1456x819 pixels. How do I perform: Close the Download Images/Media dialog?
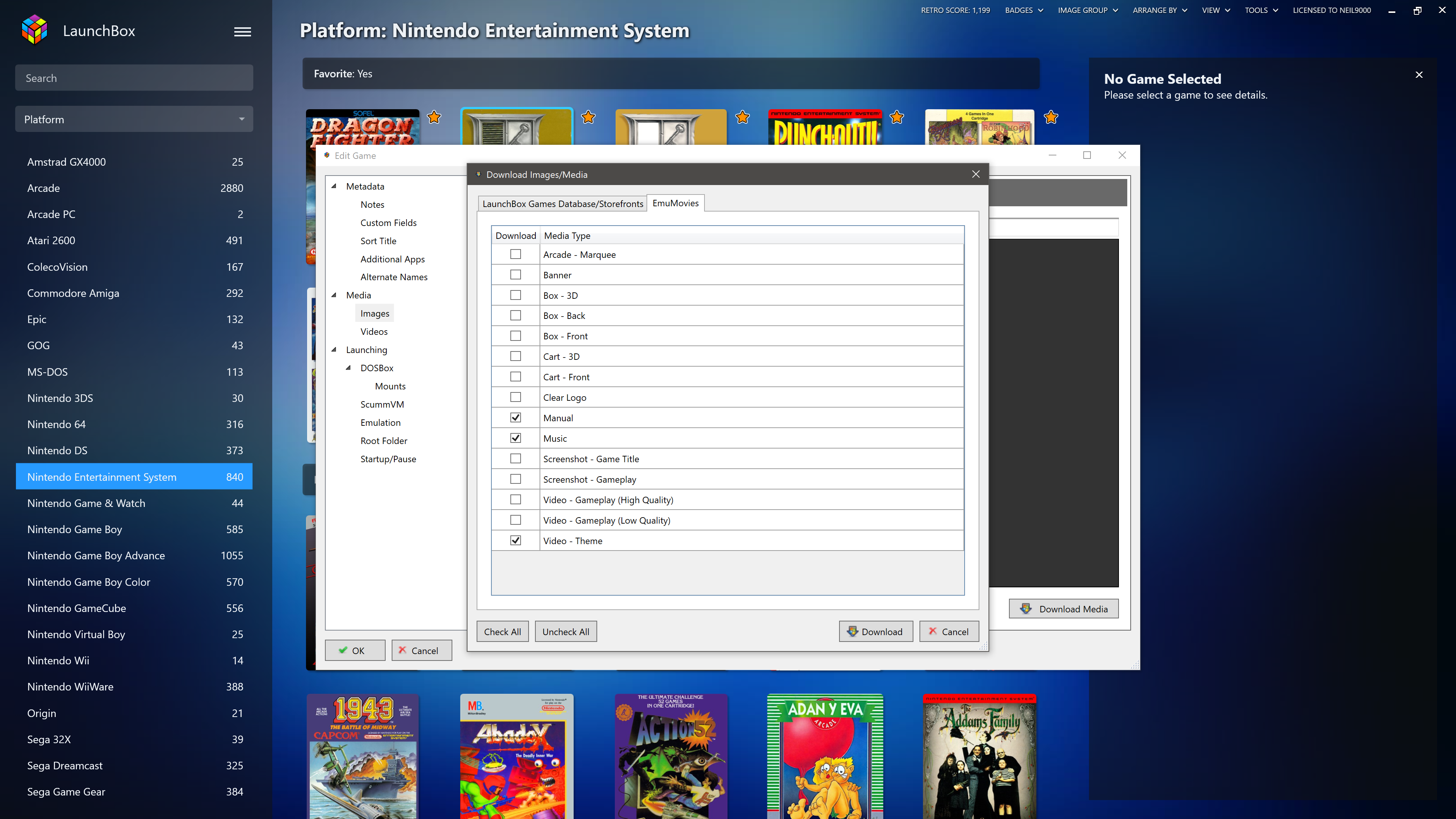tap(976, 174)
